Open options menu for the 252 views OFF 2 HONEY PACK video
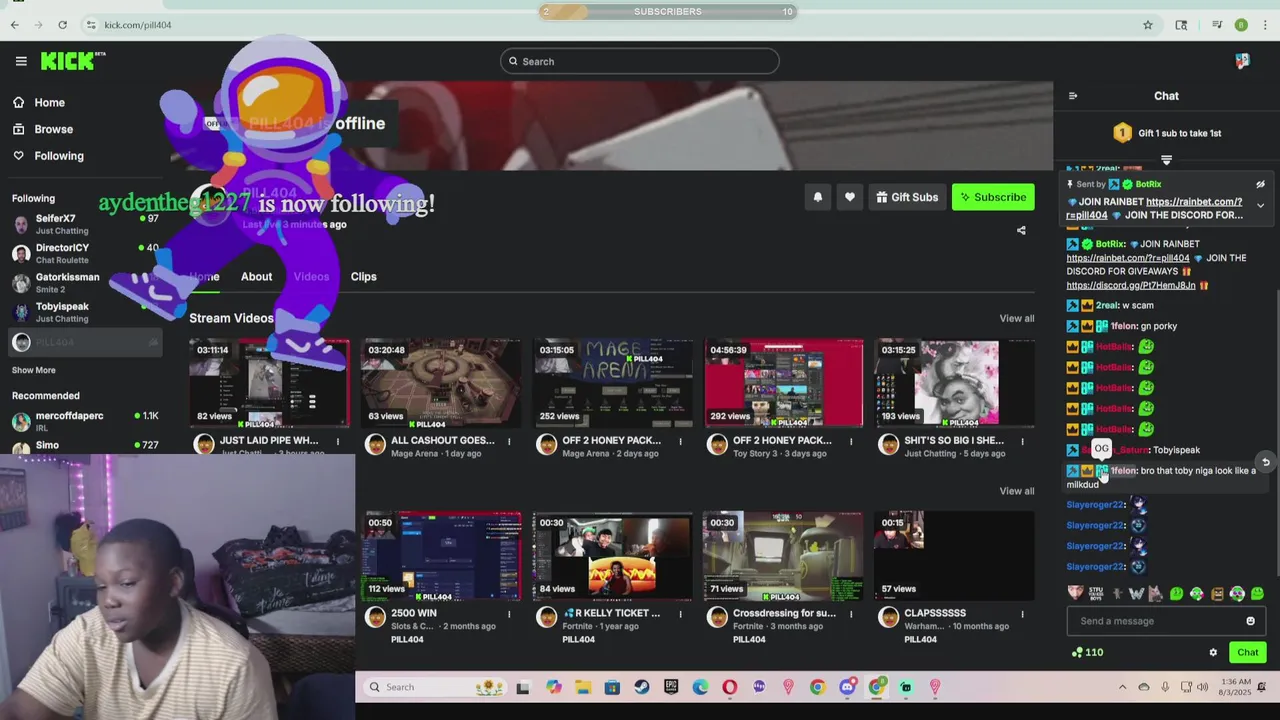Image resolution: width=1280 pixels, height=720 pixels. tap(680, 441)
